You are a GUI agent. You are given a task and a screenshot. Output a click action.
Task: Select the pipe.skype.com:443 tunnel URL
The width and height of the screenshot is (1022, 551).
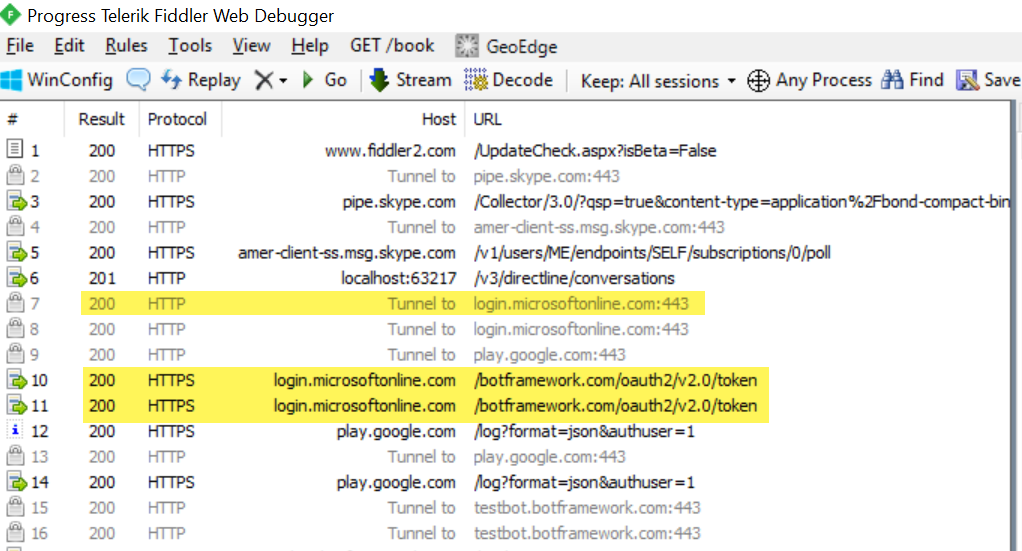pyautogui.click(x=546, y=176)
